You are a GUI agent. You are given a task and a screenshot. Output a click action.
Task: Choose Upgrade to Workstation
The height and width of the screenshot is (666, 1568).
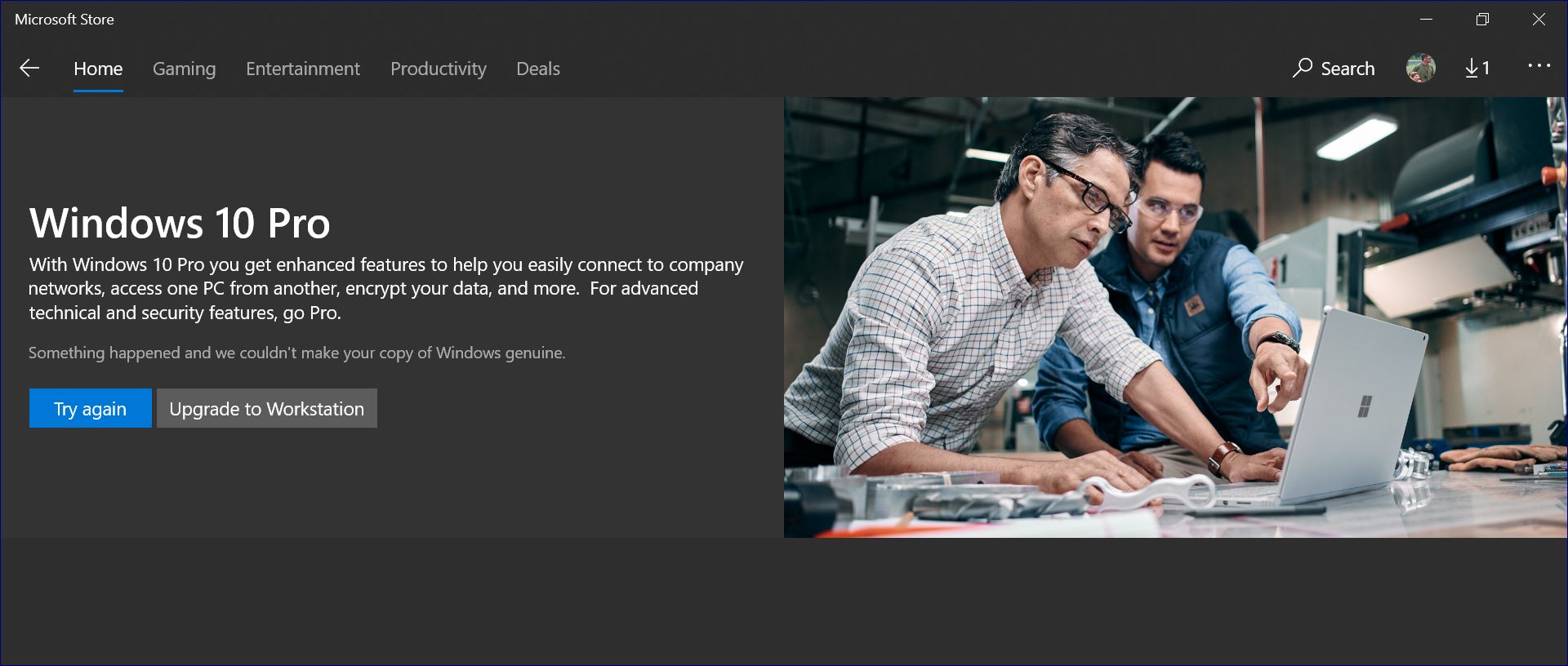point(267,408)
